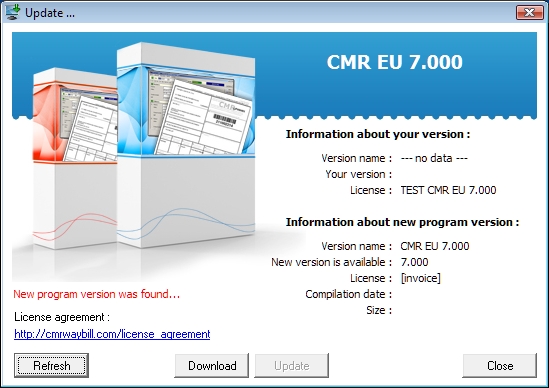The height and width of the screenshot is (388, 549).
Task: Click the update icon in the title bar
Action: [13, 12]
